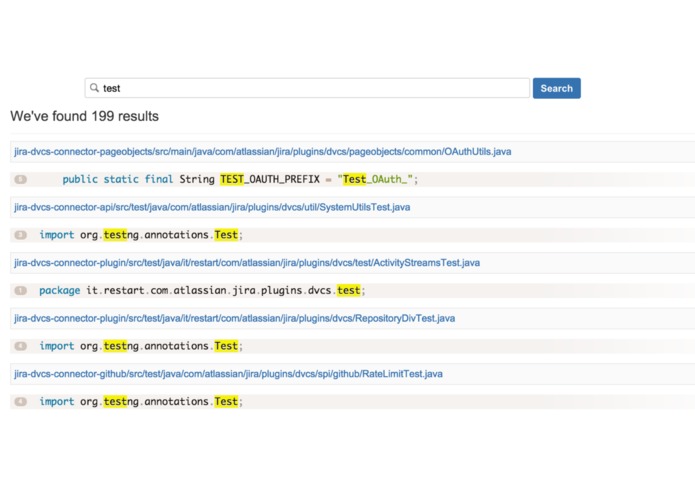This screenshot has width=695, height=494.
Task: Open the RateLimitTest.java file link
Action: (228, 374)
